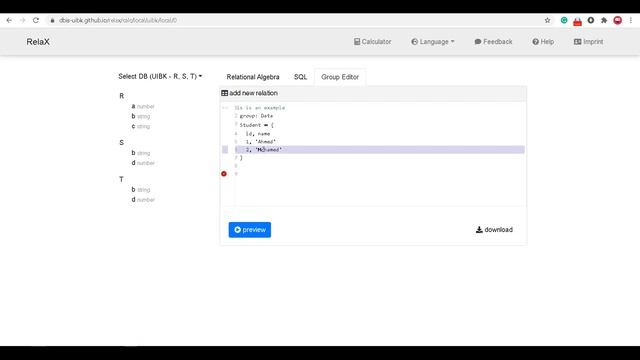The image size is (640, 360).
Task: Click the highlighted 2, 'Mohamed' line
Action: 380,150
